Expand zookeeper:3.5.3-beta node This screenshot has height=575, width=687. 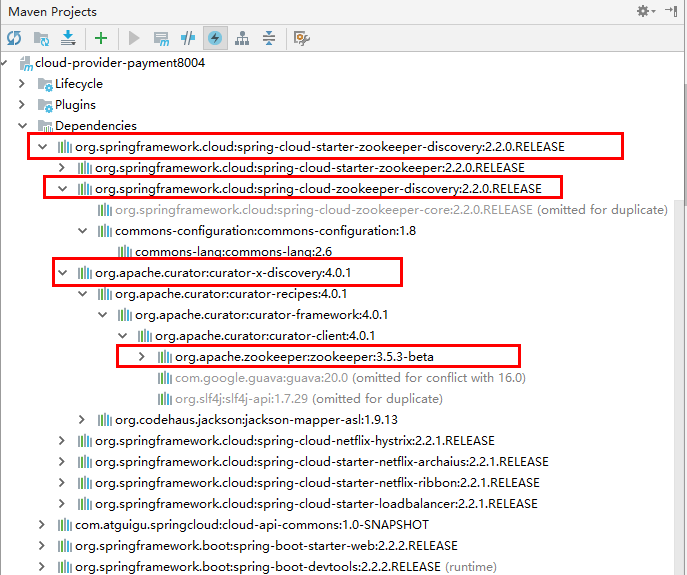tap(142, 357)
